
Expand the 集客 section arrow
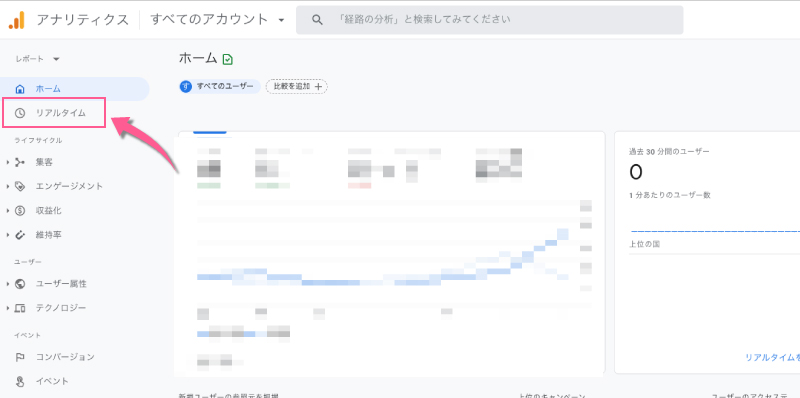pyautogui.click(x=8, y=162)
